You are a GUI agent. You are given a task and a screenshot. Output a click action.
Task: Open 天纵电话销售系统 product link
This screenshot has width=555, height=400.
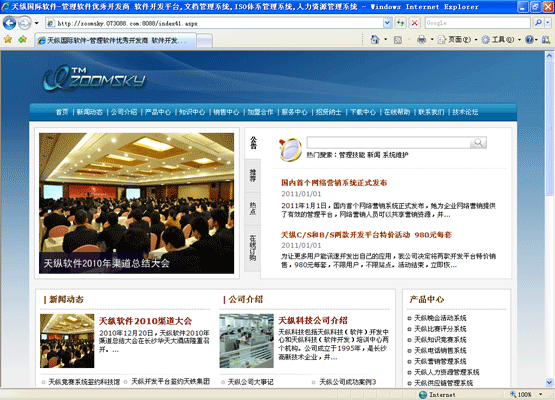pos(440,350)
